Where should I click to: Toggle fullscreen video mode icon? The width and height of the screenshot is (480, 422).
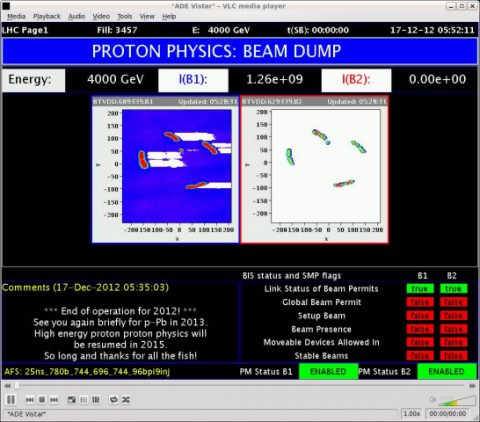72,400
